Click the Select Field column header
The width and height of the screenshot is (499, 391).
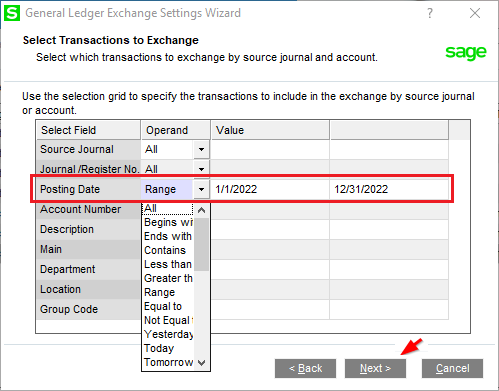pos(88,130)
